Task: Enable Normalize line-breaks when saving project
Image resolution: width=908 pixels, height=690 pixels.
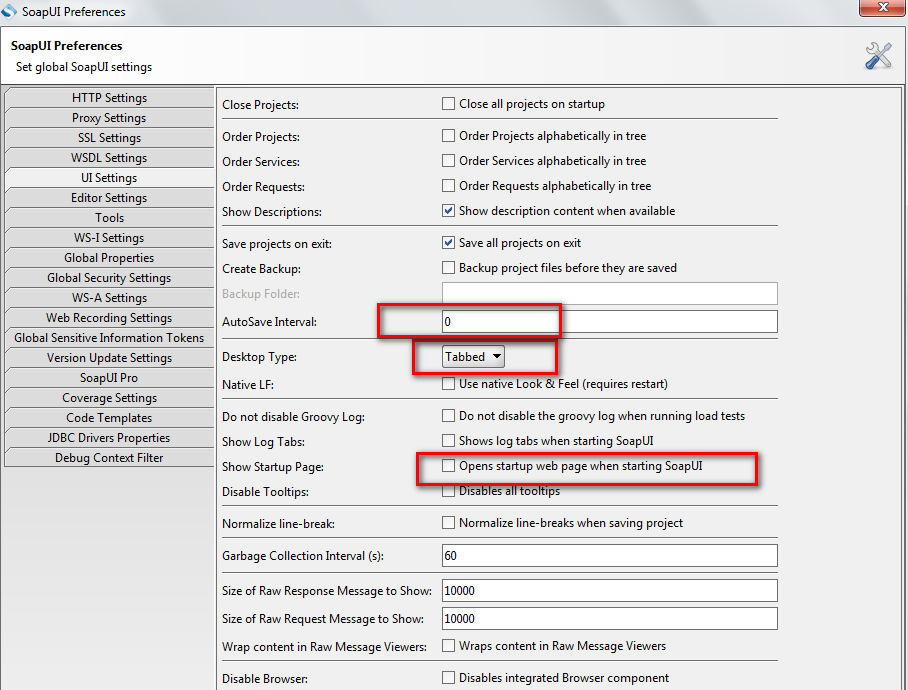Action: pos(448,523)
